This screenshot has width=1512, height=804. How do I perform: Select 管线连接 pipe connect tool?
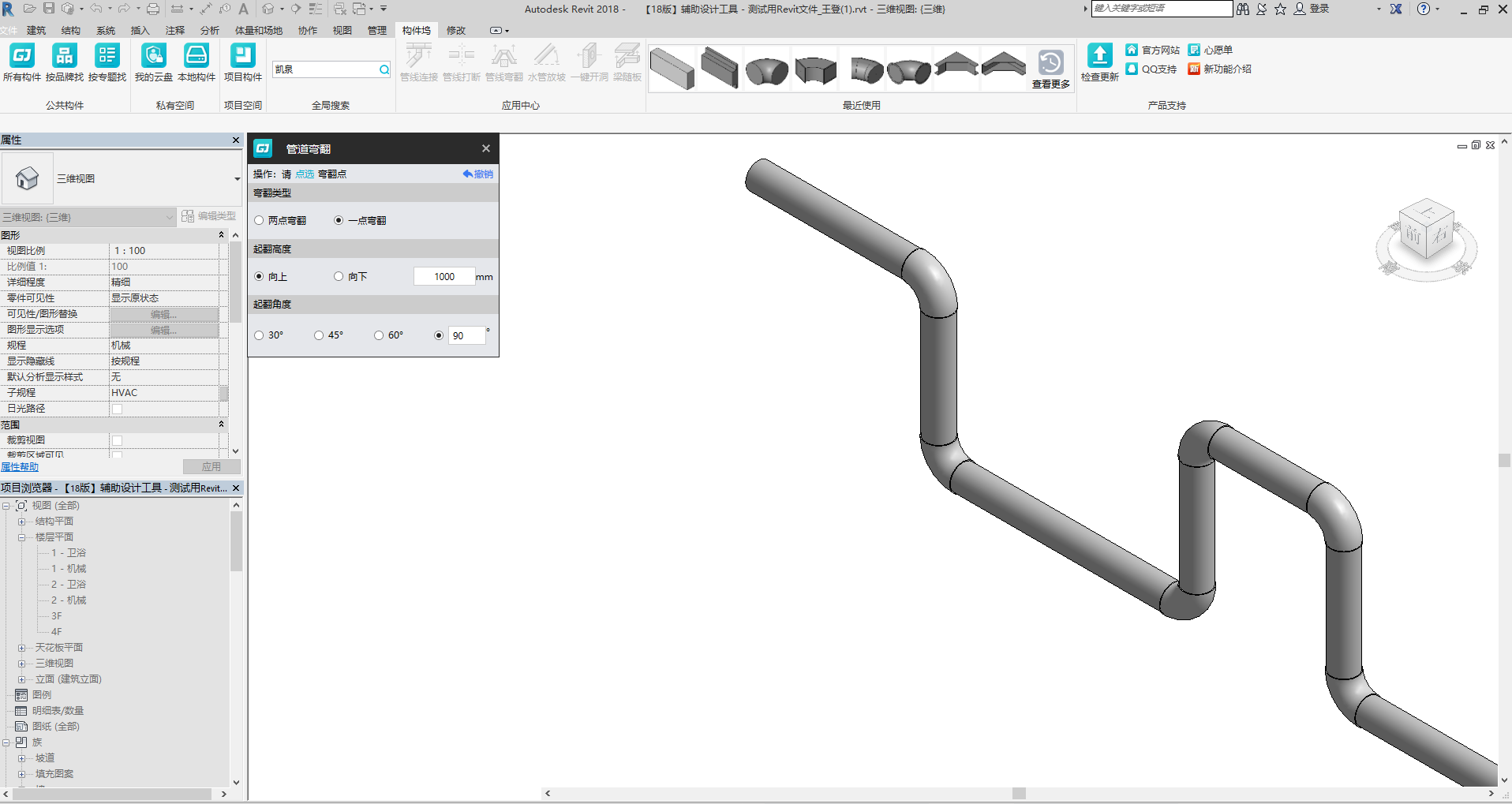pyautogui.click(x=419, y=62)
